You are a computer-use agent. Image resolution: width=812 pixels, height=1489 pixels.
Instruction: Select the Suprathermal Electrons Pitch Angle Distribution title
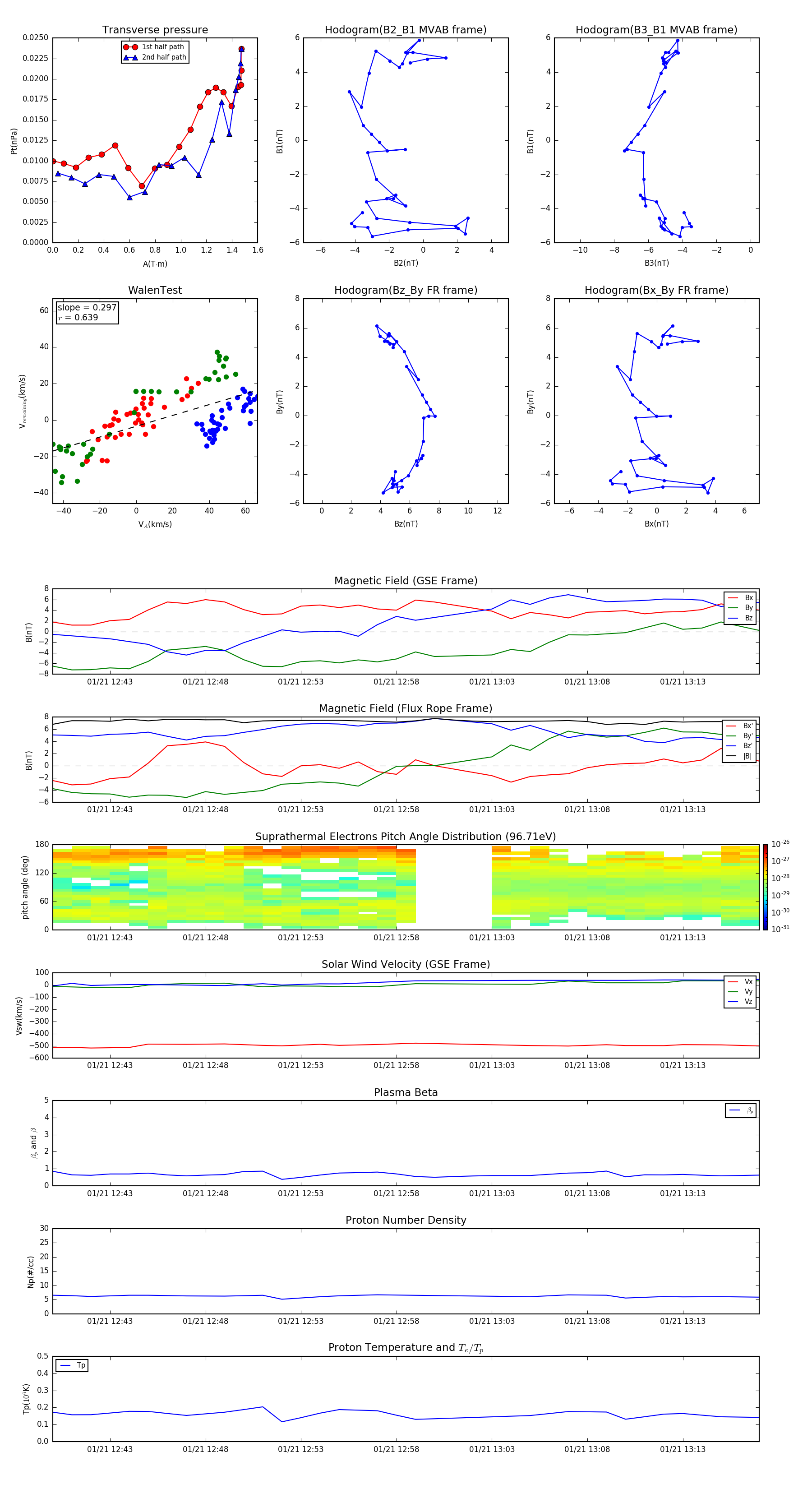[406, 837]
